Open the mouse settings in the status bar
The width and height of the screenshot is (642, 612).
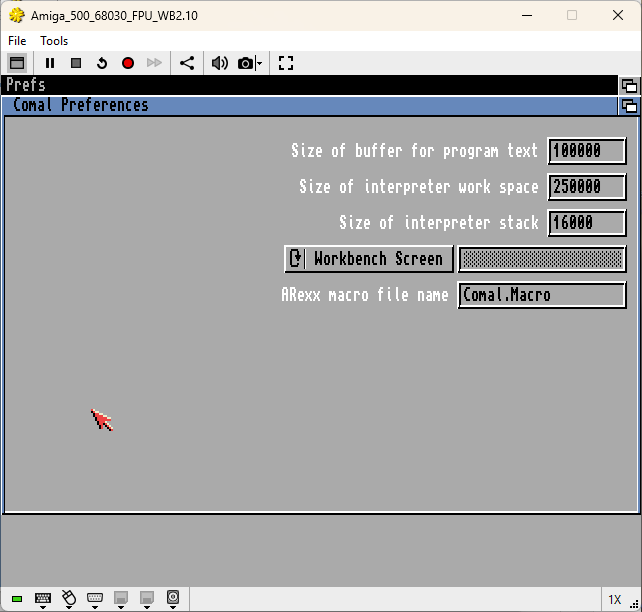pyautogui.click(x=69, y=599)
